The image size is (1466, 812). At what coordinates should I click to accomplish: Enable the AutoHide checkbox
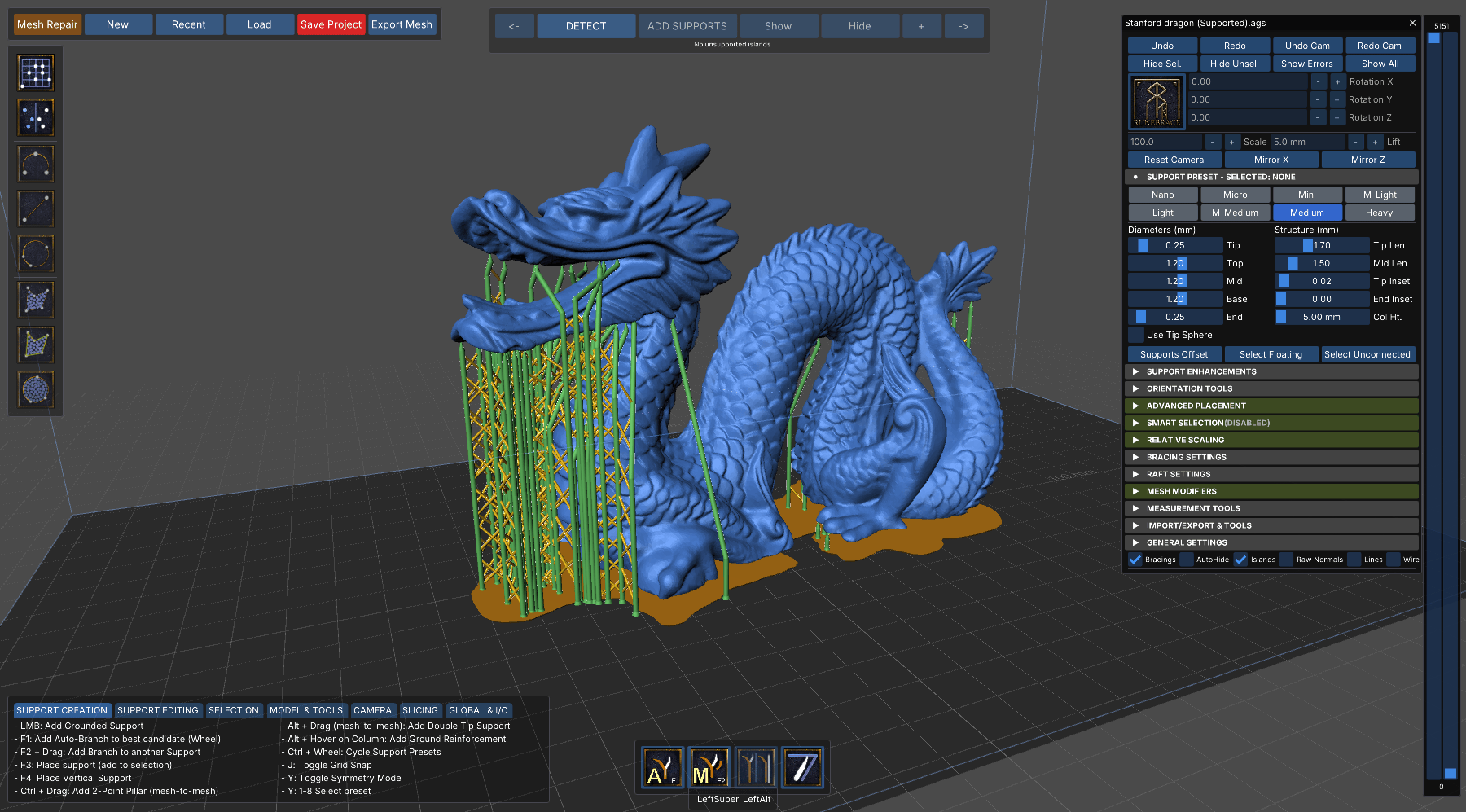tap(1187, 560)
